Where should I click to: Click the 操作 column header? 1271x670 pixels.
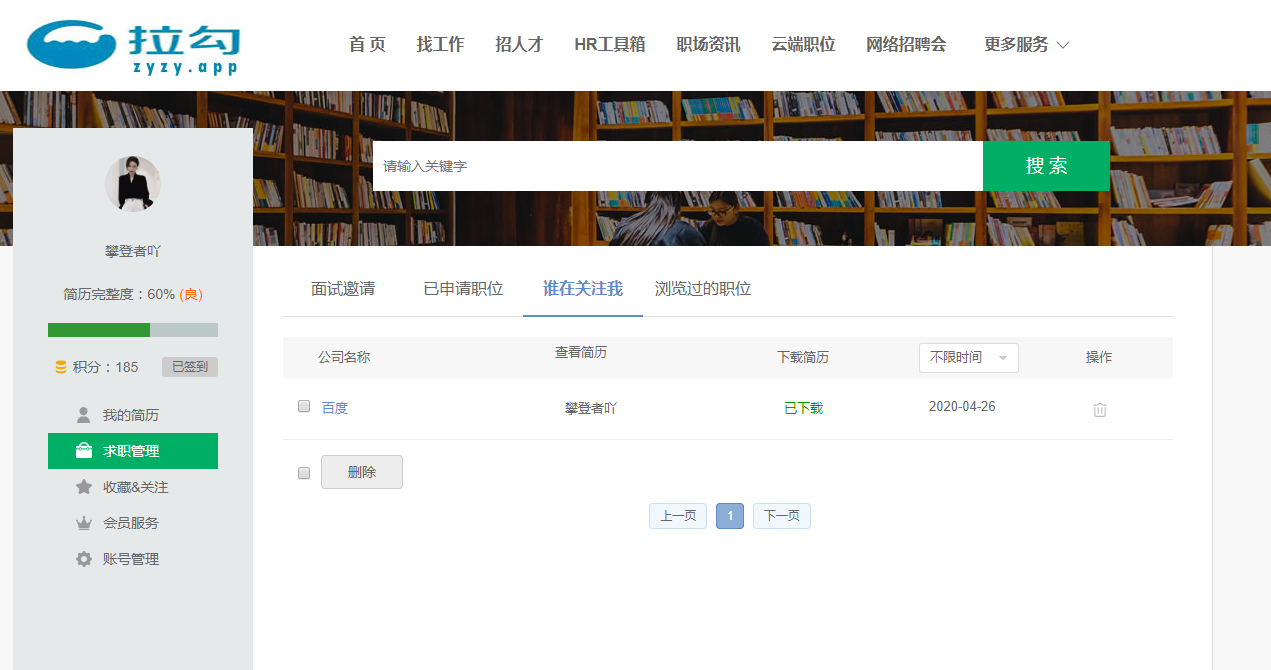coord(1099,357)
